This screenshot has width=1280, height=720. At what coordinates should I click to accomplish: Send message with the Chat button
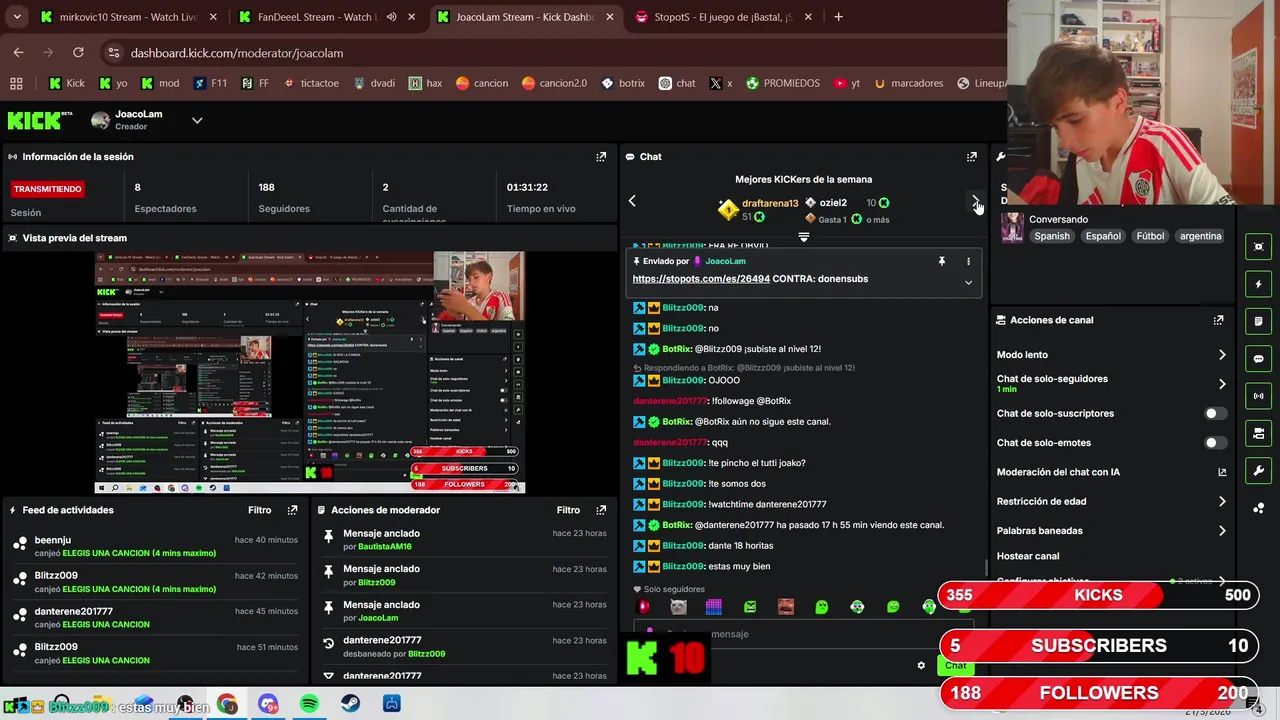tap(956, 665)
